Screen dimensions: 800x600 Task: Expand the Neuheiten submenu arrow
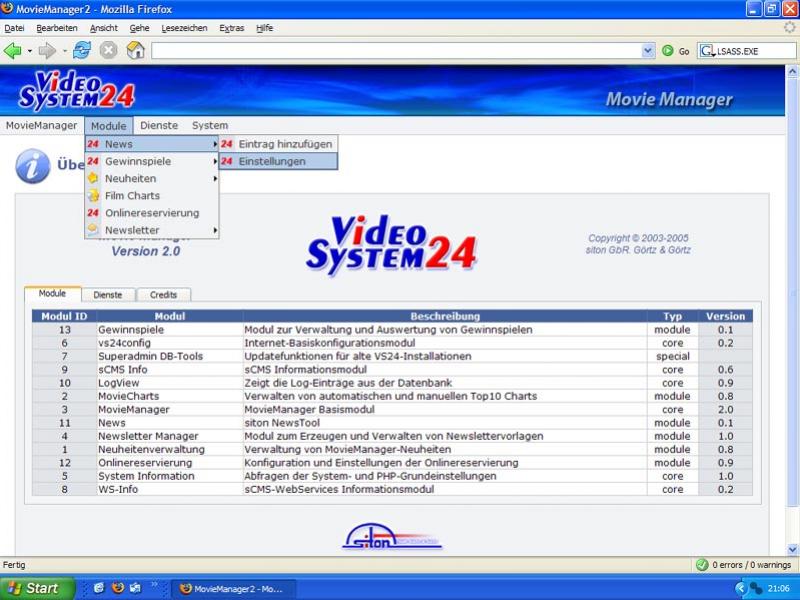215,179
